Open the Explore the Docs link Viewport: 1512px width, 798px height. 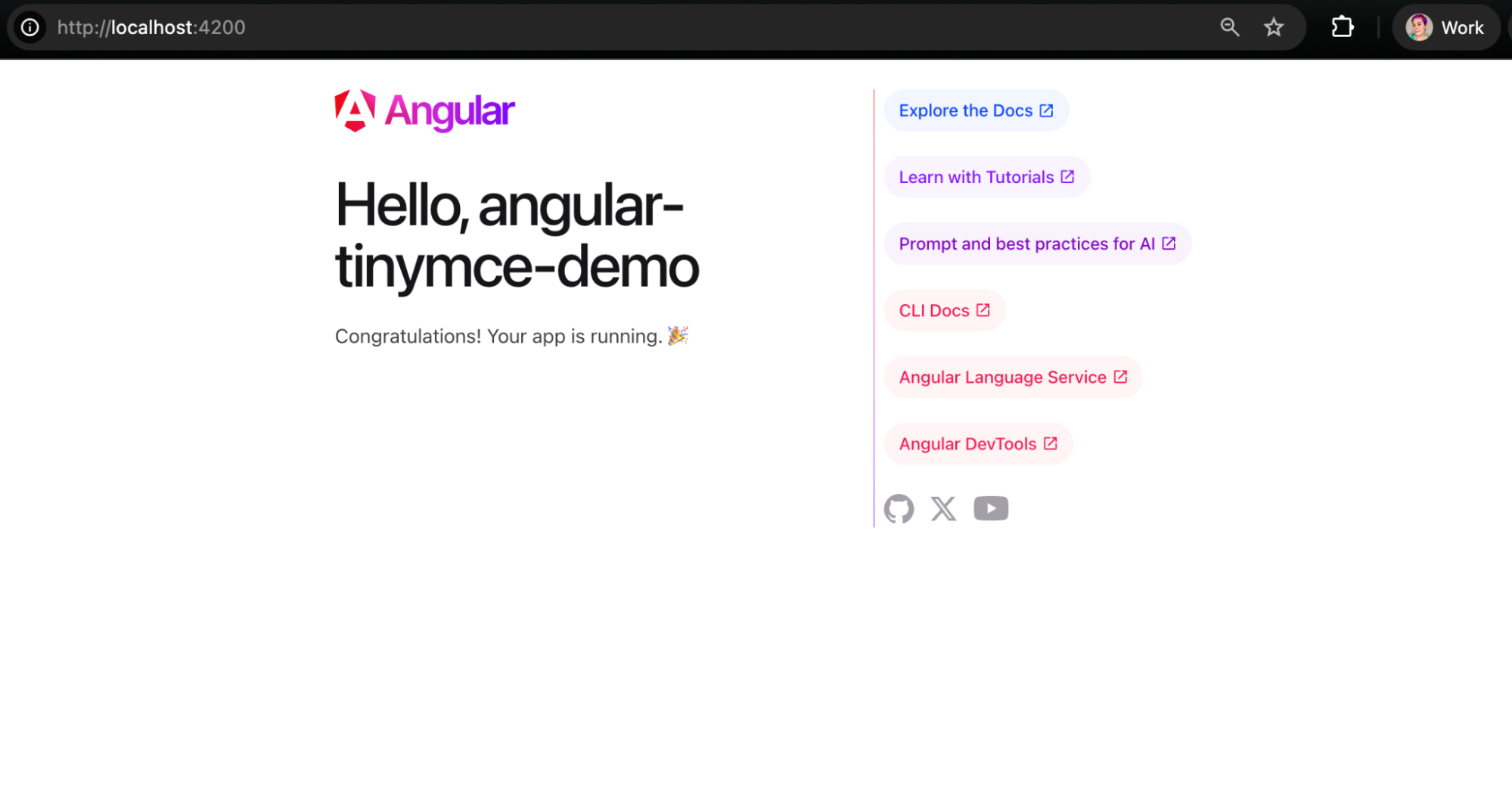[976, 110]
